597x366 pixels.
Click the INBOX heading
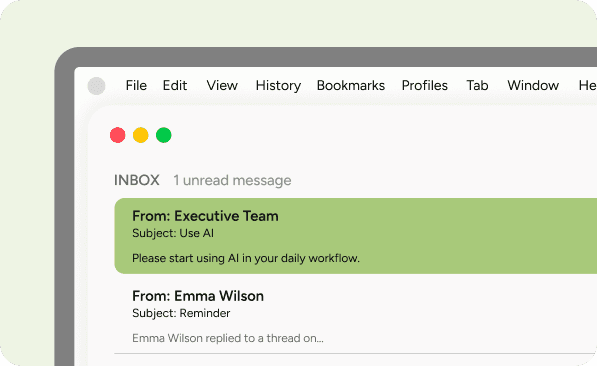coord(137,180)
